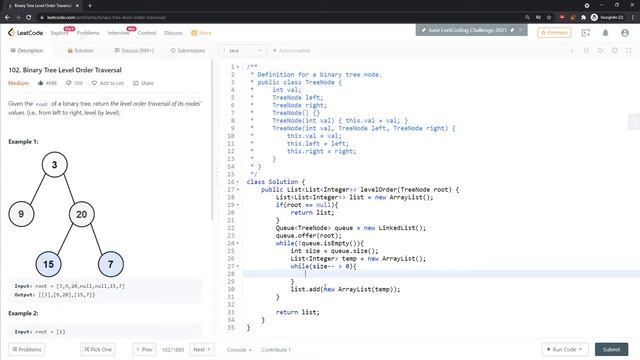Go back in browser history

point(7,17)
